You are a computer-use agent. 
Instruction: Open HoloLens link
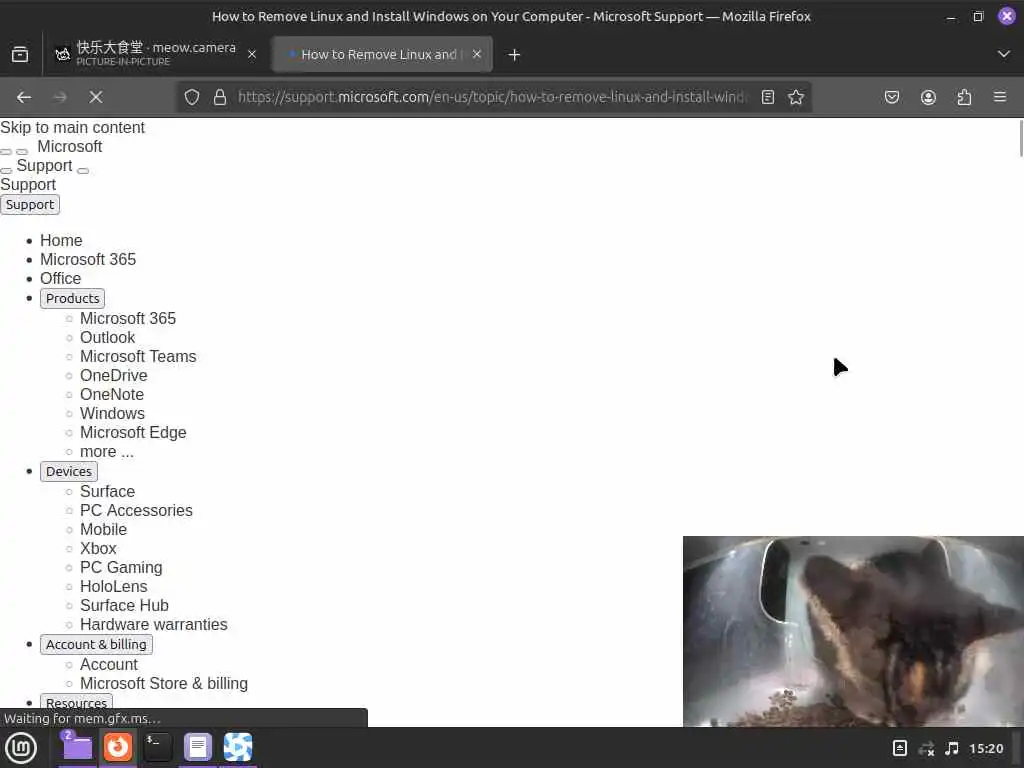pos(114,586)
